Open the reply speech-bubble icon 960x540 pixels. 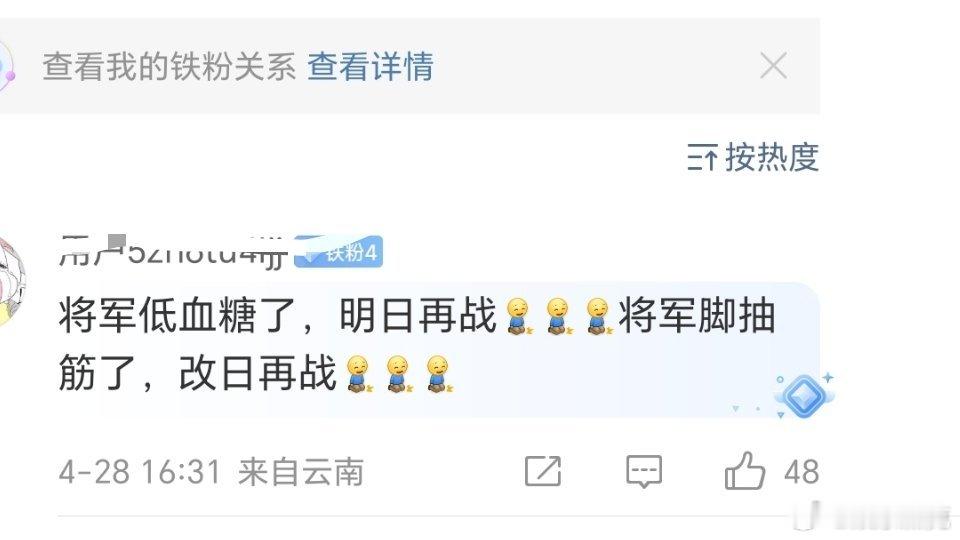tap(644, 471)
